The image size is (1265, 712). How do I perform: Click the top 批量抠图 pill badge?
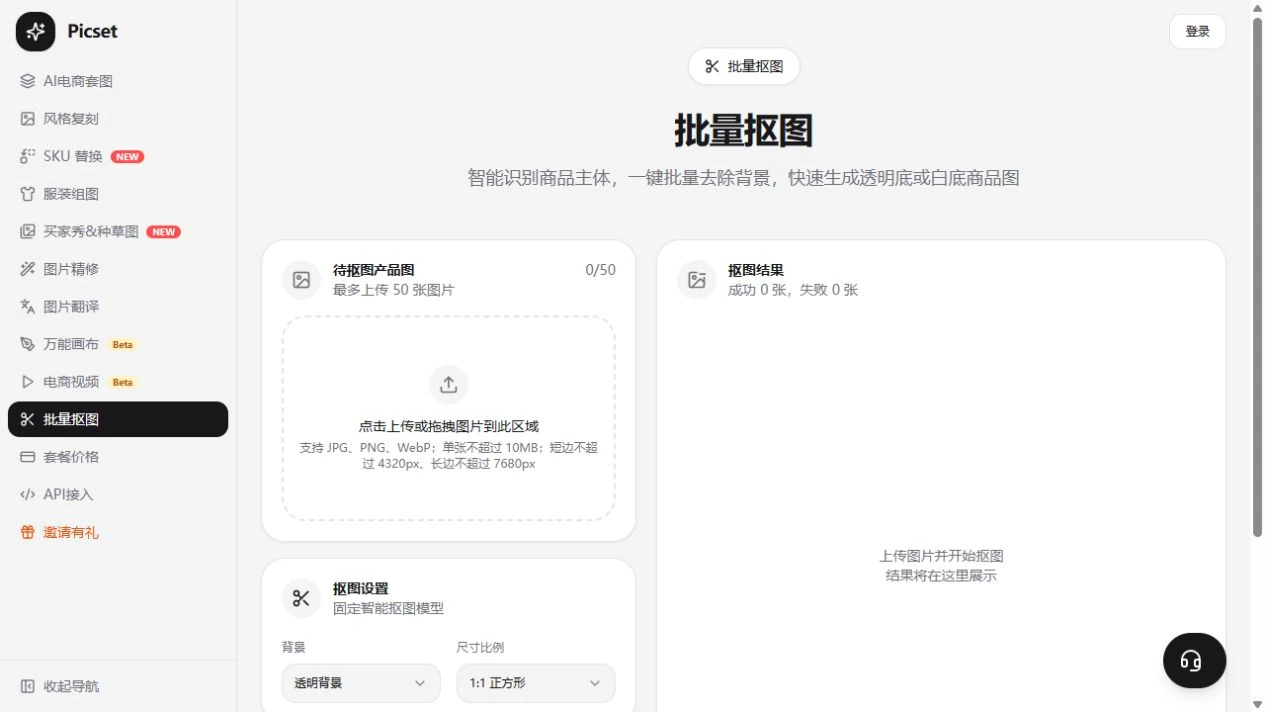(x=744, y=67)
